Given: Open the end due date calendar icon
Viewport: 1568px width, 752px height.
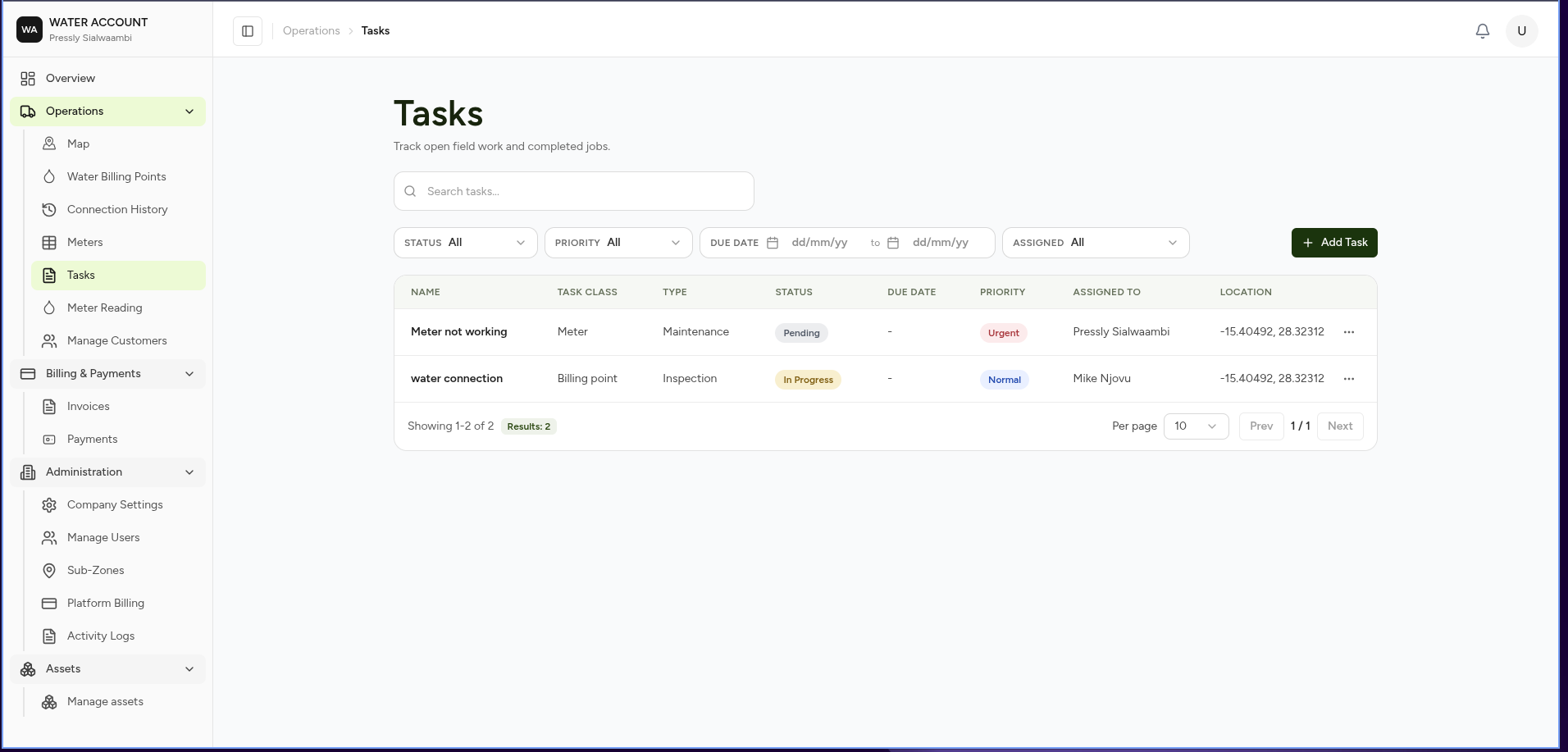Looking at the screenshot, I should click(x=893, y=243).
